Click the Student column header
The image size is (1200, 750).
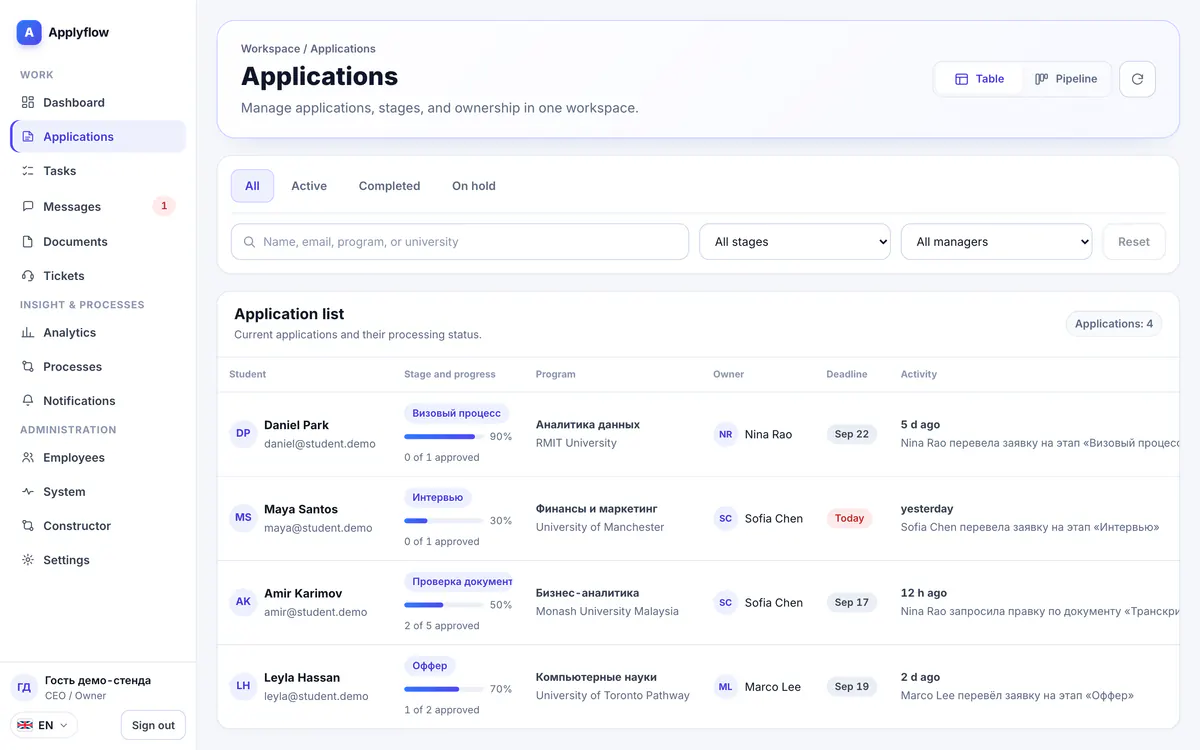coord(248,374)
